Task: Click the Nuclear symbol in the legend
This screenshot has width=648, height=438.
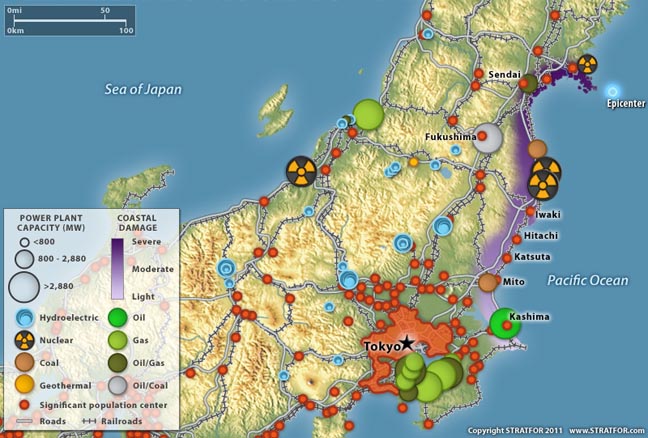Action: (x=24, y=340)
